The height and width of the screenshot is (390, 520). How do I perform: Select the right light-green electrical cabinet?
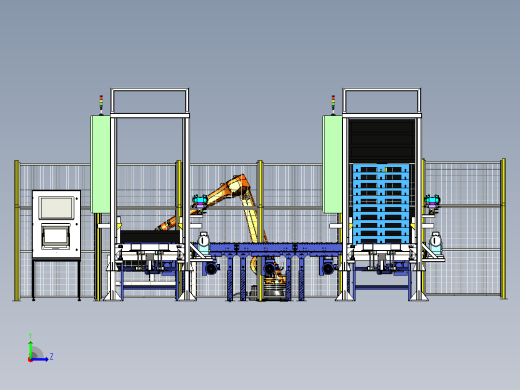(x=332, y=164)
